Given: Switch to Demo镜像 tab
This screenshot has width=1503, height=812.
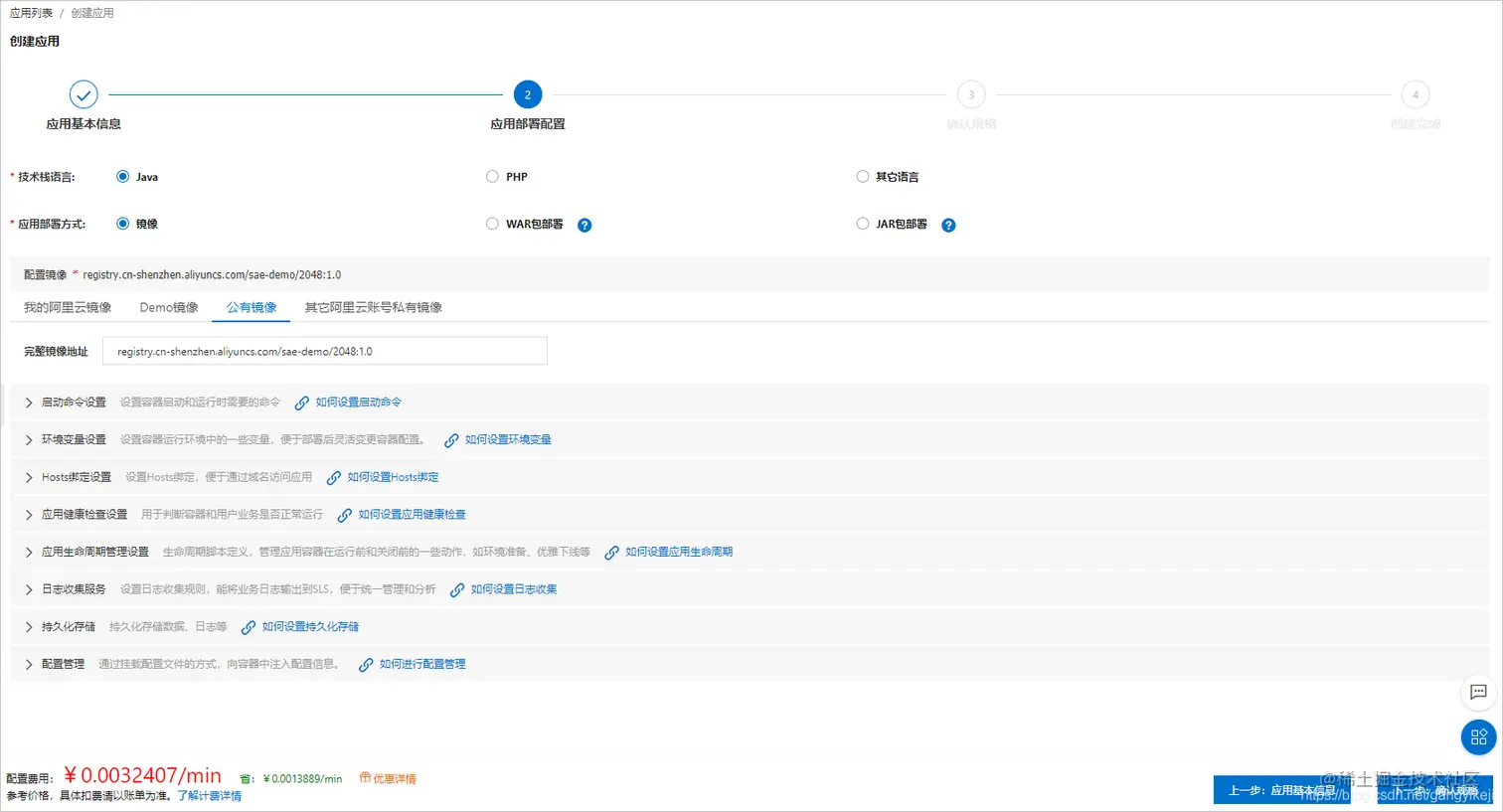Looking at the screenshot, I should tap(169, 307).
